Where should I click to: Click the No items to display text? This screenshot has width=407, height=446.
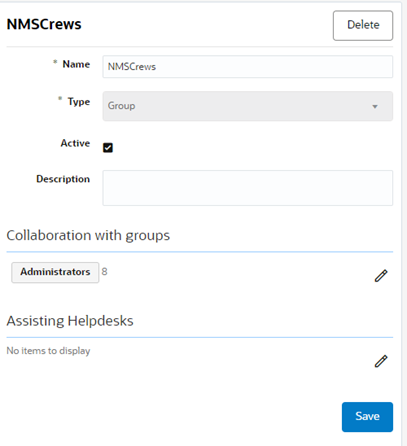(x=48, y=351)
